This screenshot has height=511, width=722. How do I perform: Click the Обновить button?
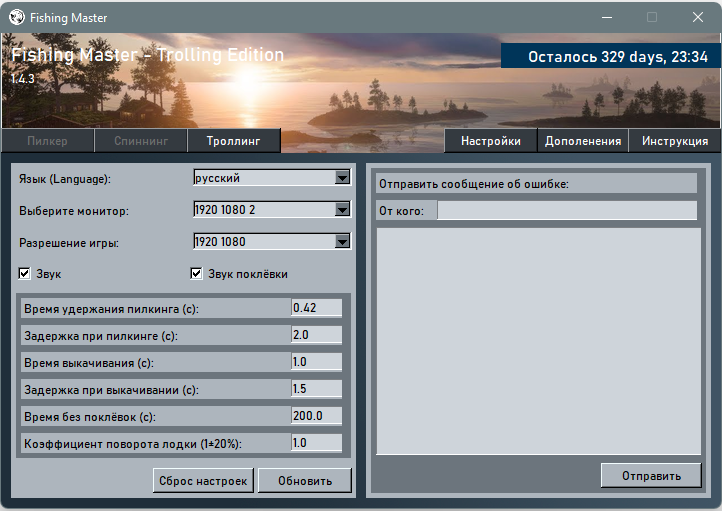click(304, 481)
